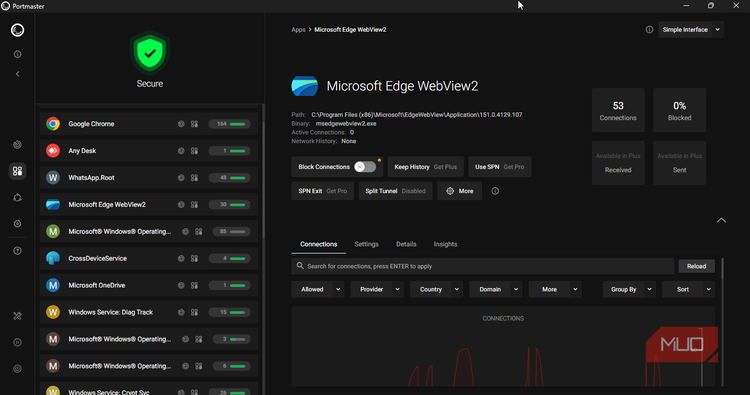The width and height of the screenshot is (750, 395).
Task: Click the Use SPN Get Pro button
Action: click(499, 167)
